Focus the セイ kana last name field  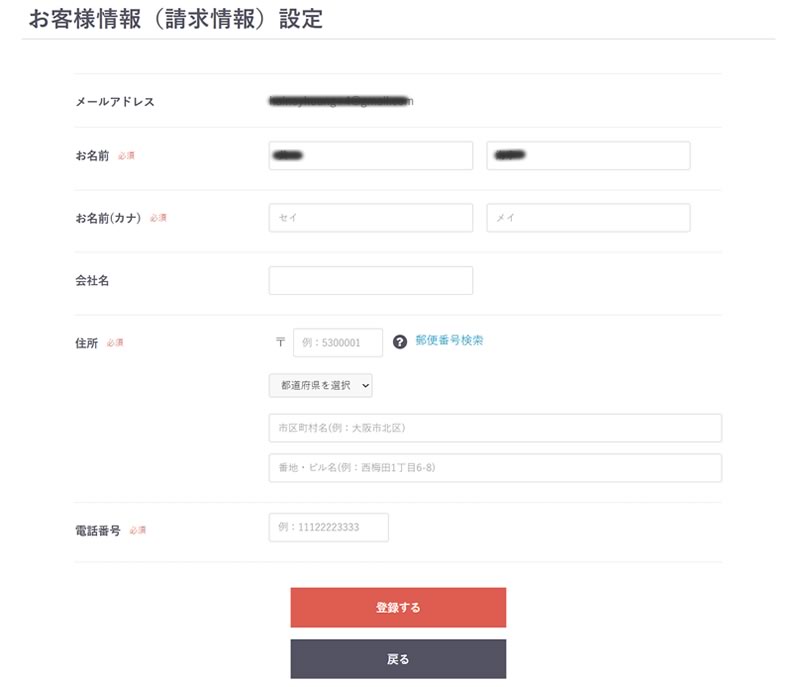point(370,218)
